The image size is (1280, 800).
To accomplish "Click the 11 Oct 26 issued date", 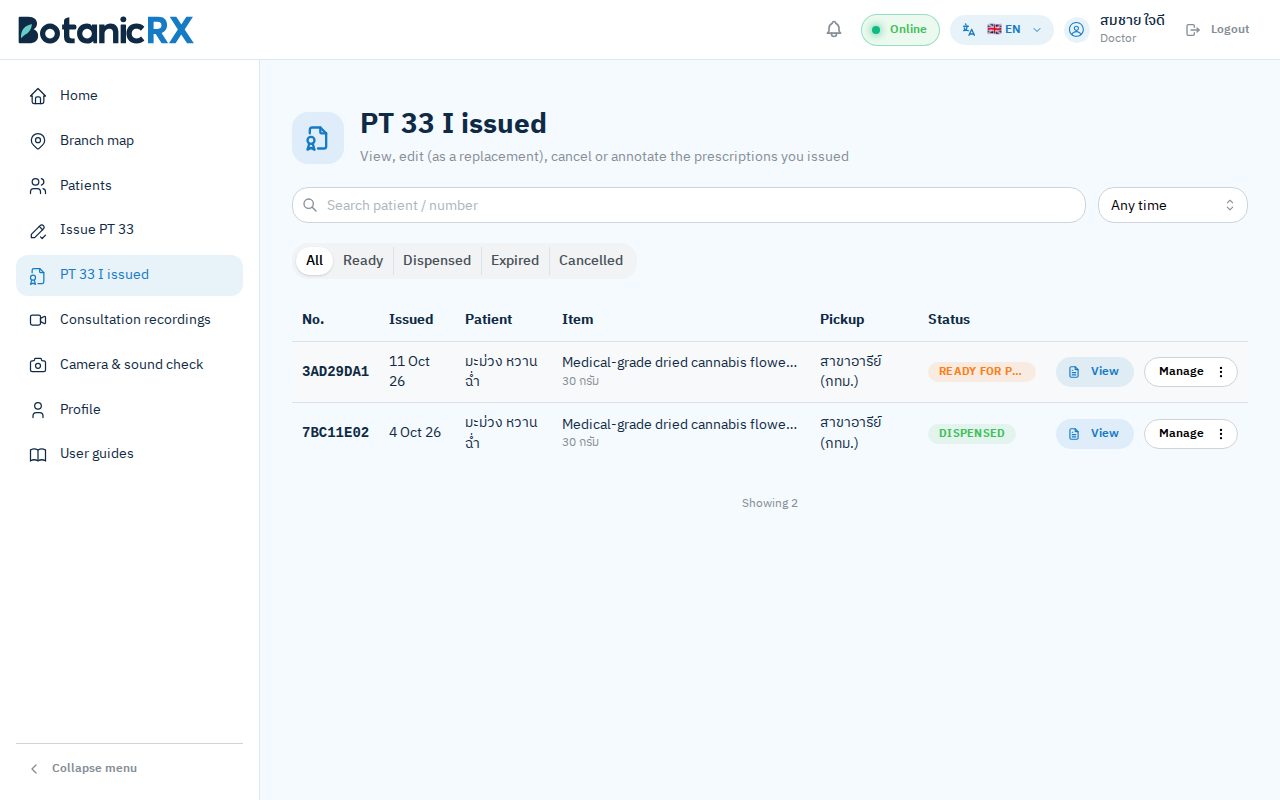I will tap(409, 371).
